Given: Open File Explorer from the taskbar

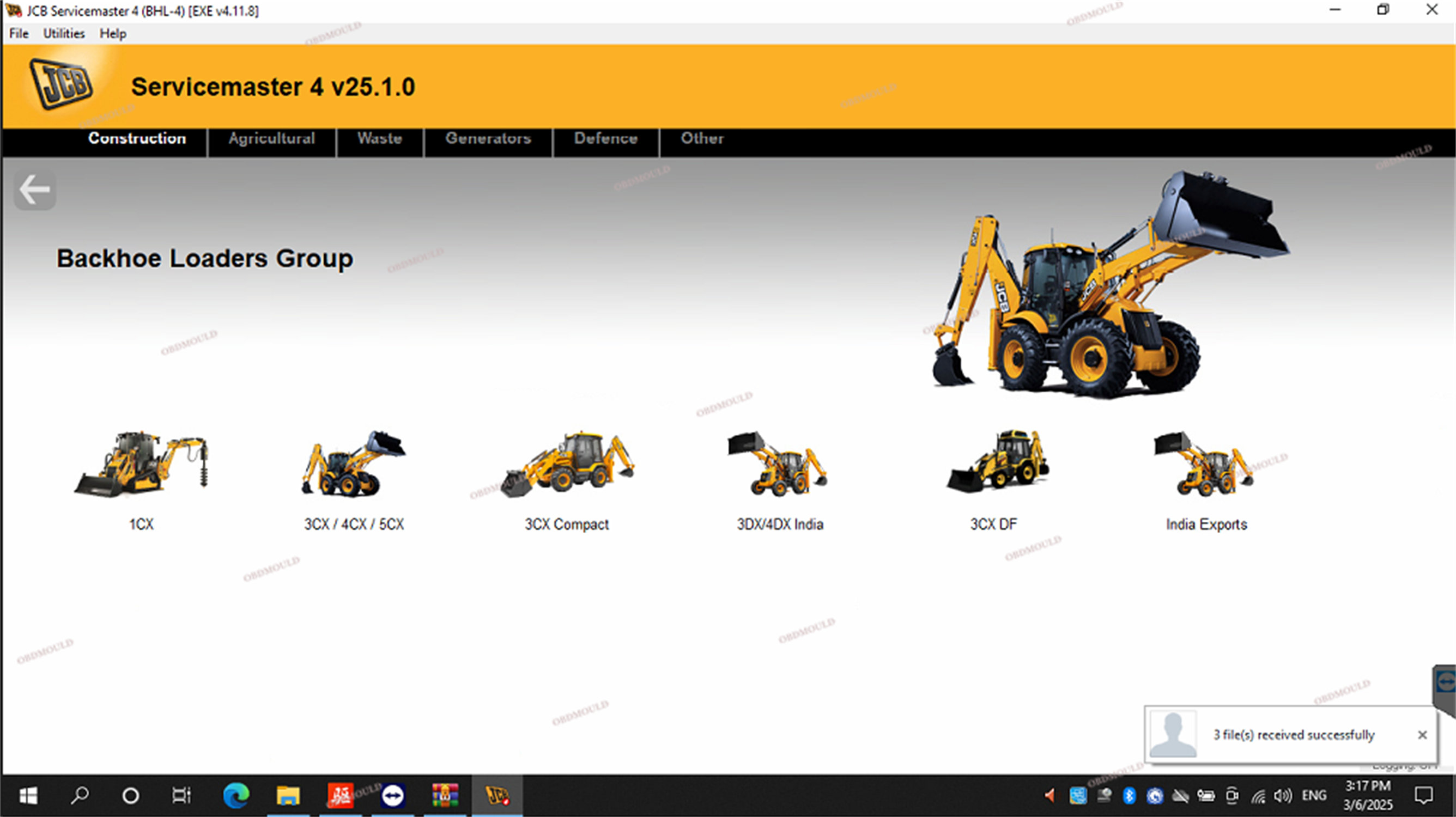Looking at the screenshot, I should 288,796.
